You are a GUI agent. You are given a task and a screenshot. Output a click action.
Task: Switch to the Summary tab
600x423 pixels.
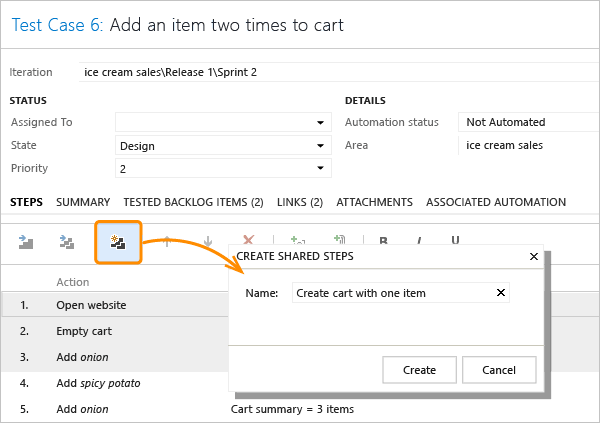[x=83, y=202]
